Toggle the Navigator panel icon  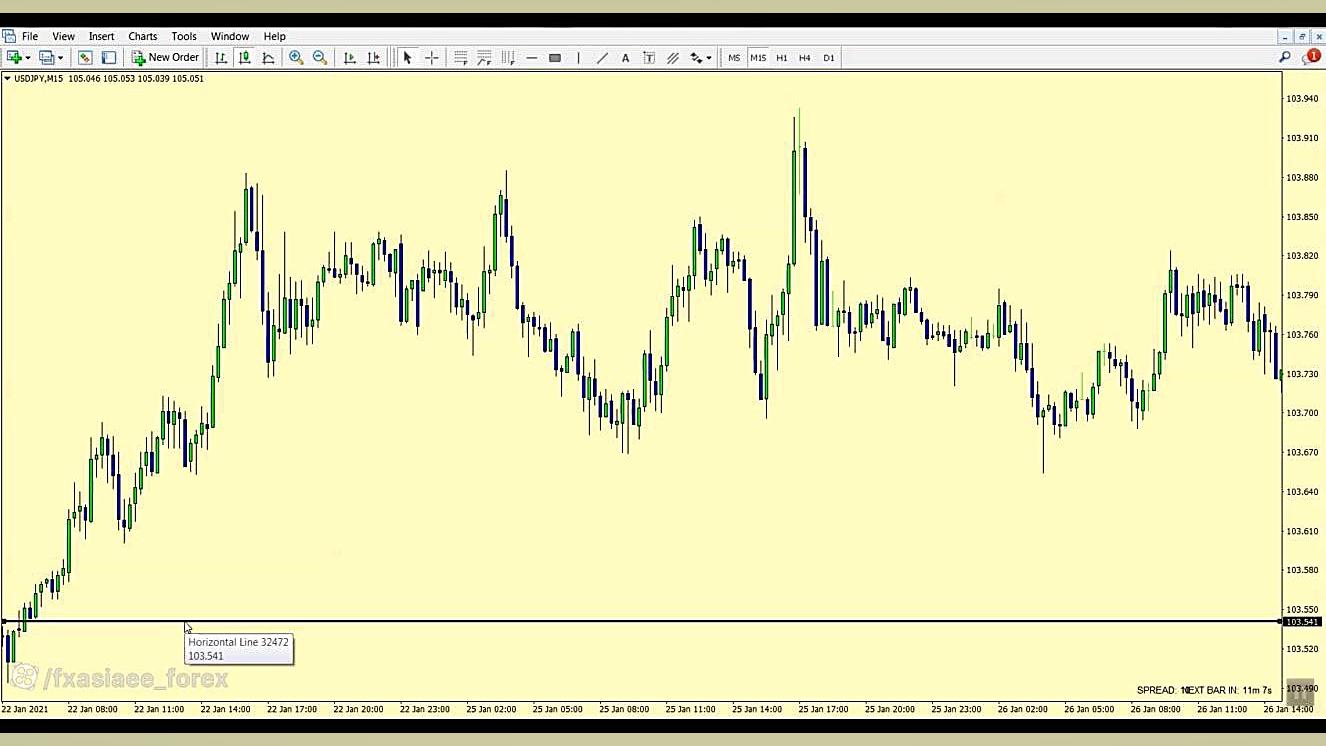(x=109, y=58)
